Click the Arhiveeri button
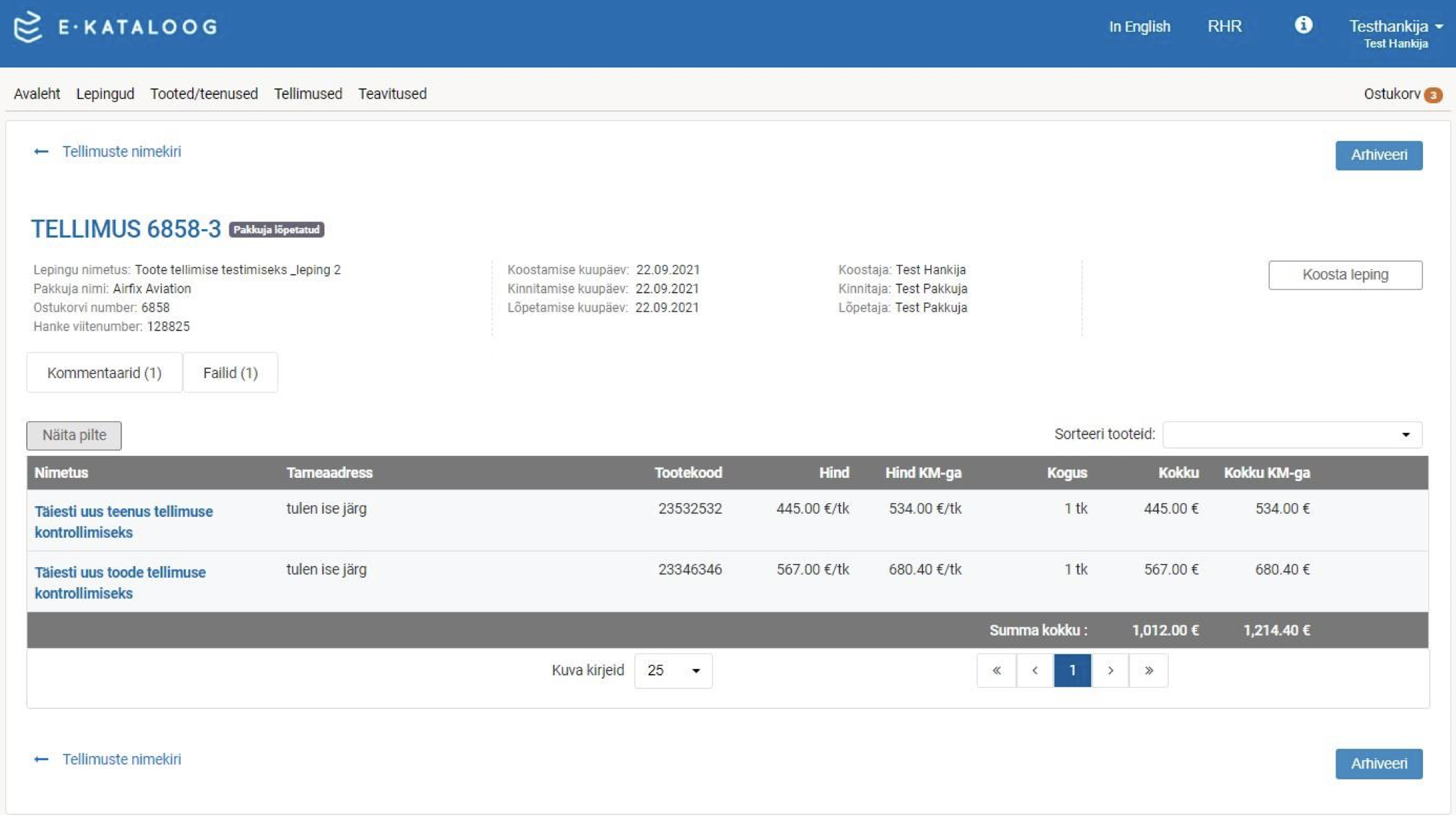 point(1378,155)
